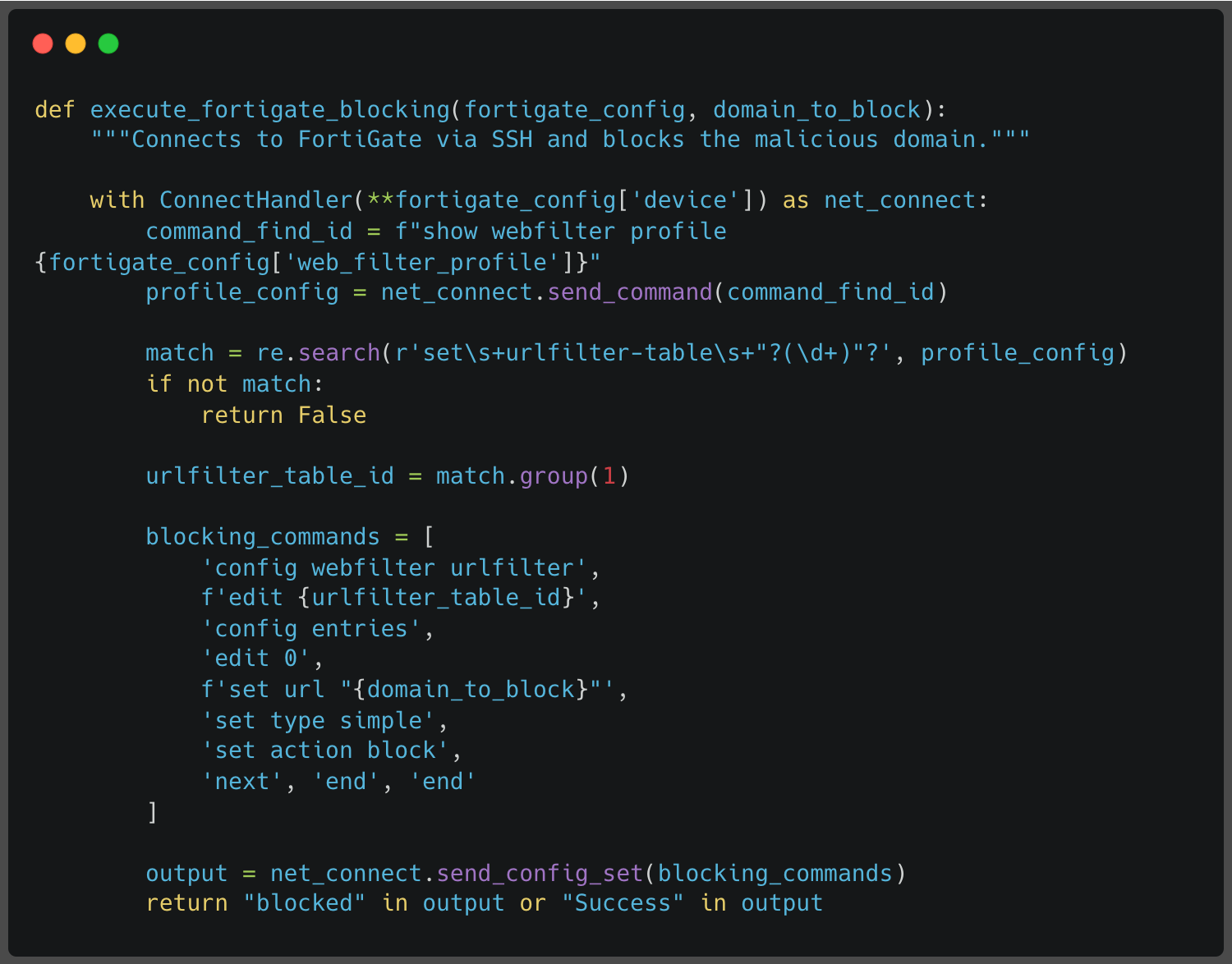Image resolution: width=1232 pixels, height=964 pixels.
Task: Click the yellow minimize window dot
Action: 76,44
